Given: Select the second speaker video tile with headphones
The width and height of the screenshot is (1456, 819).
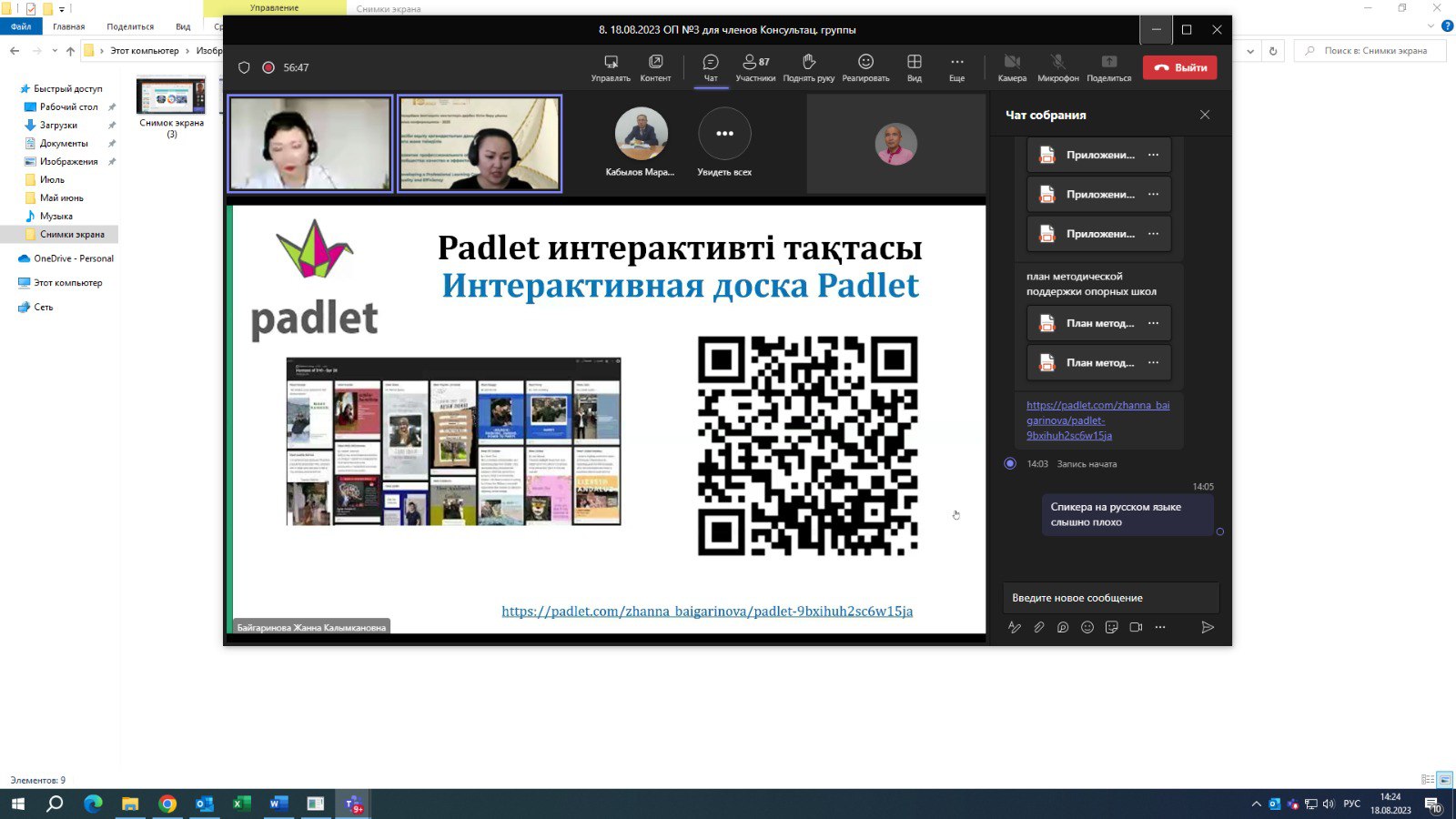Looking at the screenshot, I should (480, 144).
